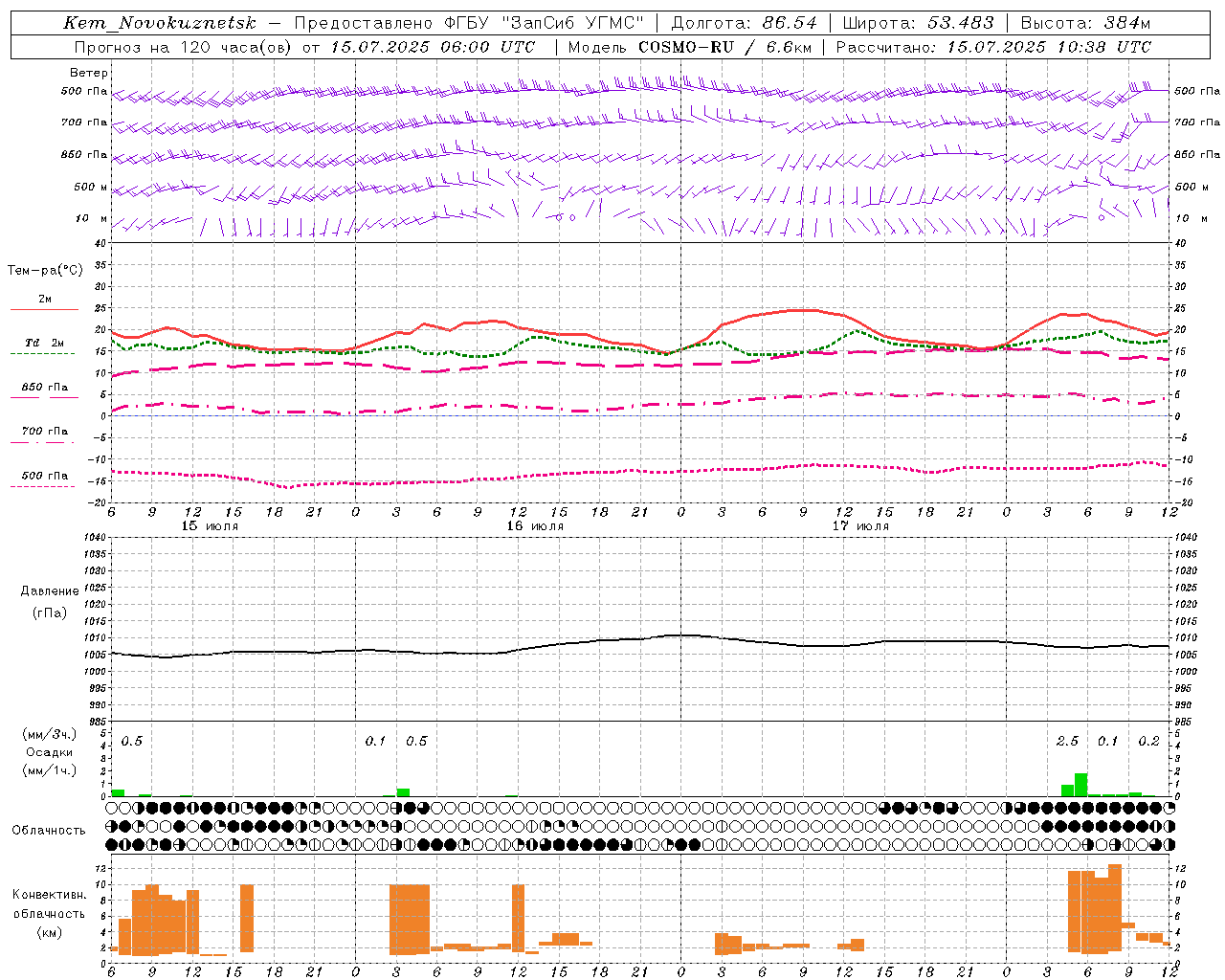The image size is (1225, 980).
Task: Click the '0.2' precipitation amount value
Action: 1148,742
